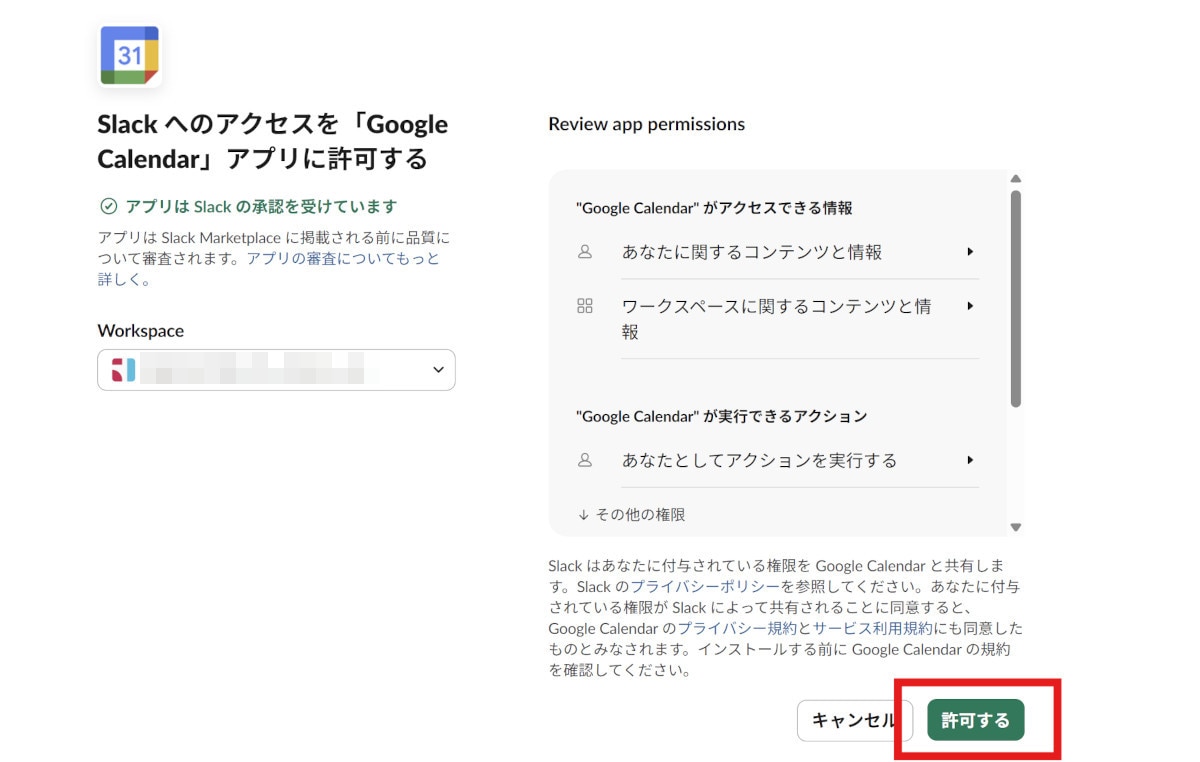Click the scrollbar down arrow in permissions panel
This screenshot has width=1200, height=762.
point(1015,527)
